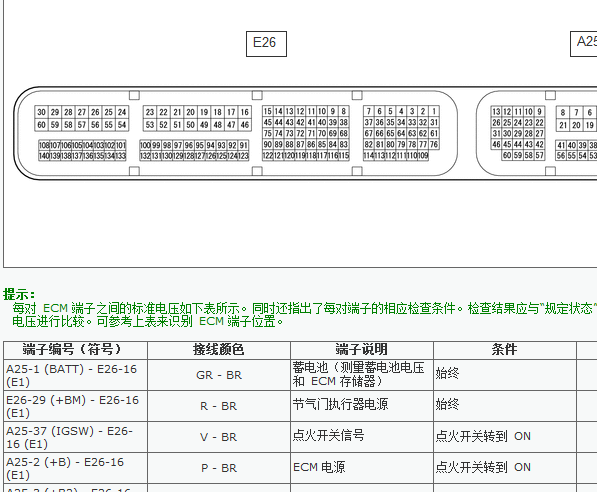Click pin 21 on the A25 connector
Image resolution: width=597 pixels, height=492 pixels.
click(x=563, y=125)
